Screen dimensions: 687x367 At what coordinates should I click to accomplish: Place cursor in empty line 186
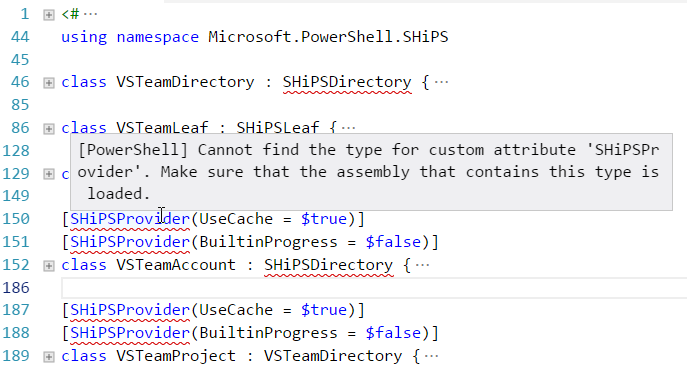(x=374, y=288)
